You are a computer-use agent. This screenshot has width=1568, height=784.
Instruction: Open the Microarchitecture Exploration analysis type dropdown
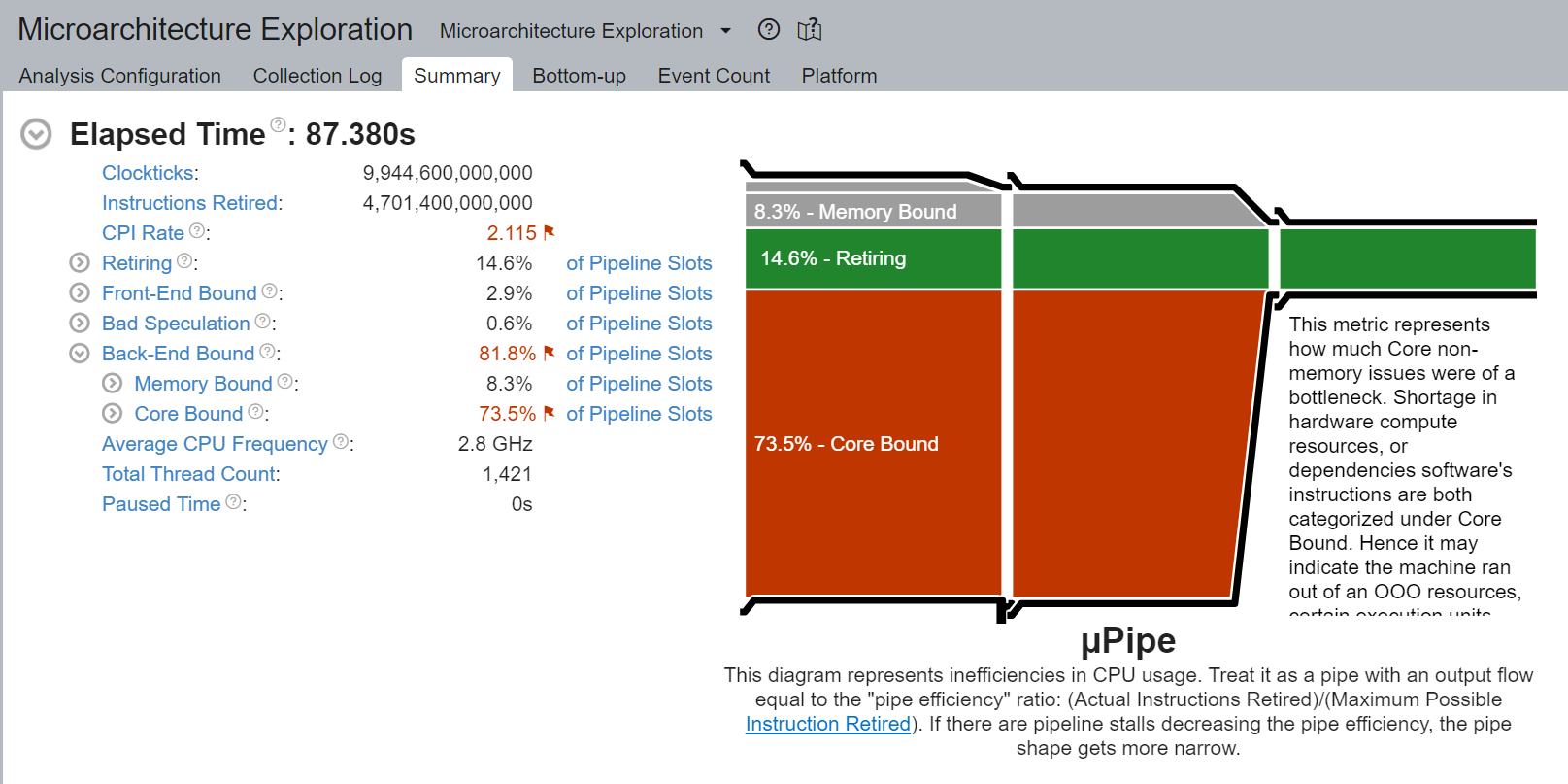(725, 31)
